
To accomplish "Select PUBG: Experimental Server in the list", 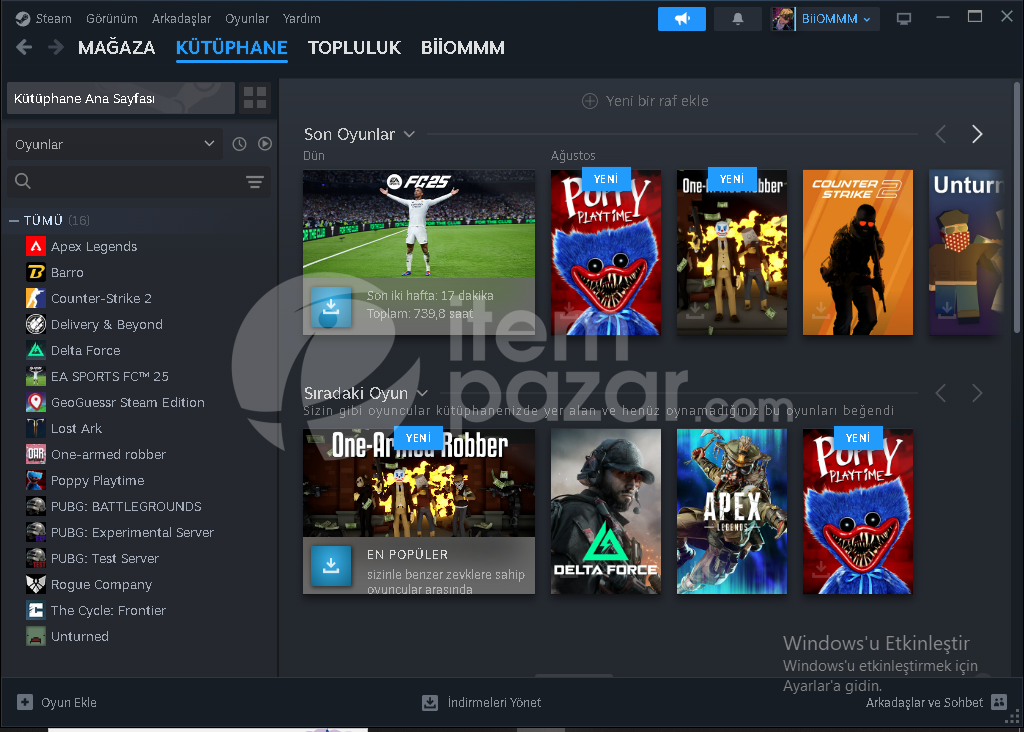I will (132, 532).
